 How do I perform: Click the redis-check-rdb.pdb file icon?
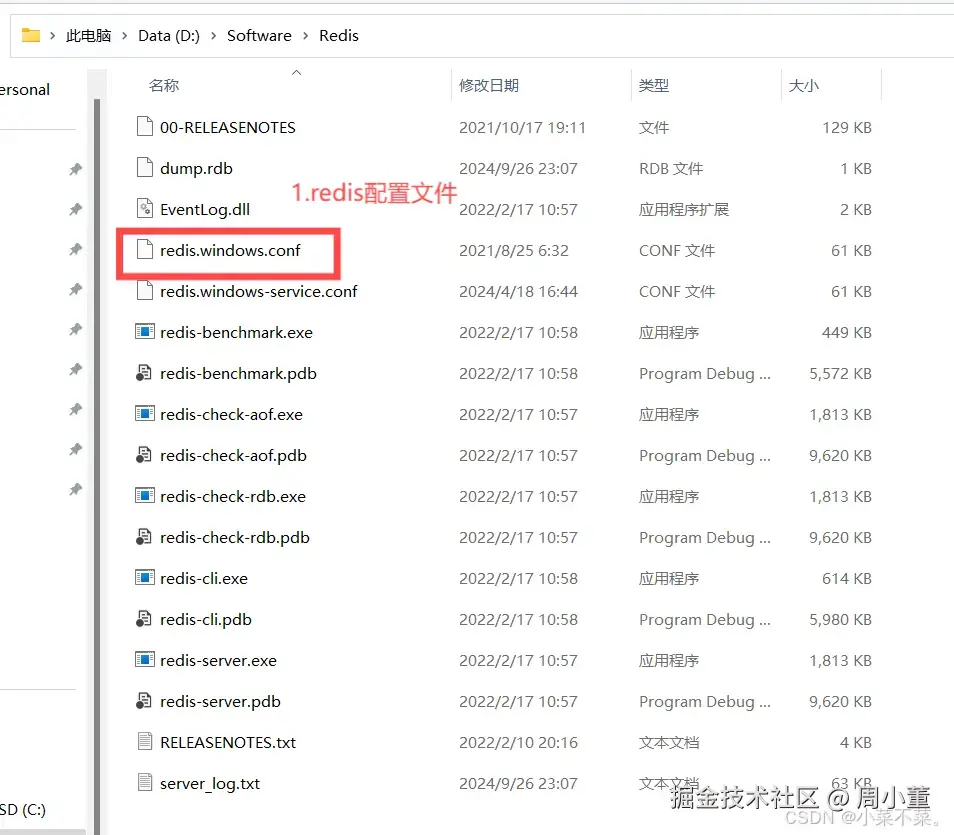tap(144, 537)
